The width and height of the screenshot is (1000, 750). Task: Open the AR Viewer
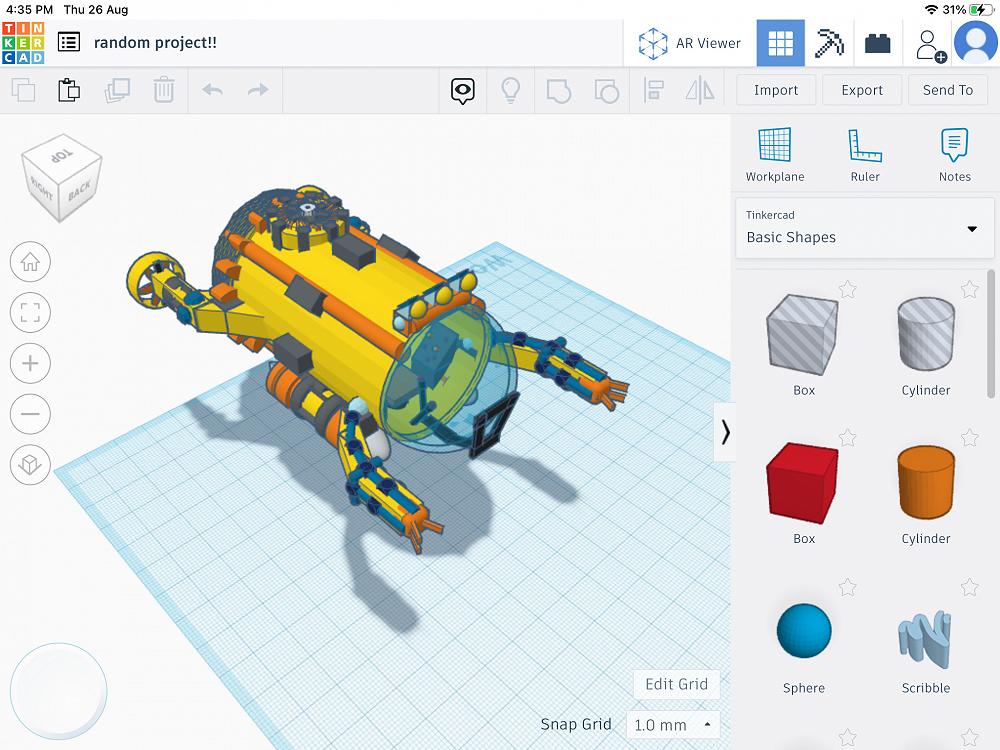690,43
